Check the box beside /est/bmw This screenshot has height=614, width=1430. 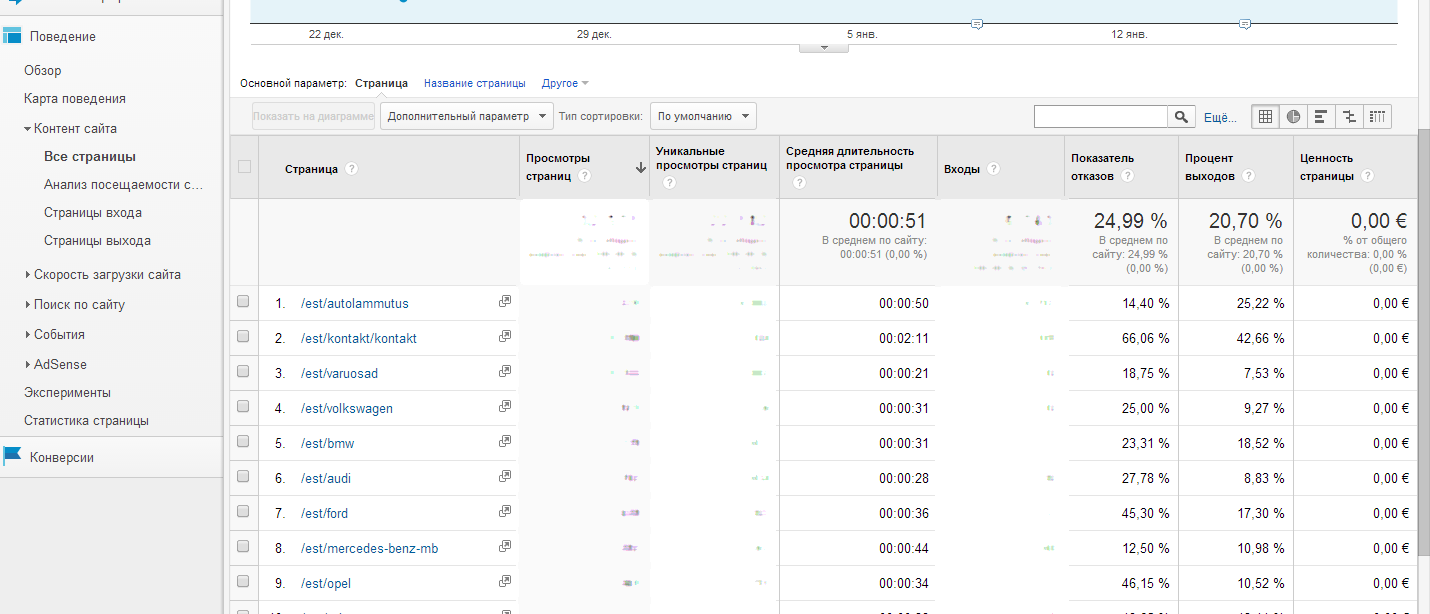(243, 442)
